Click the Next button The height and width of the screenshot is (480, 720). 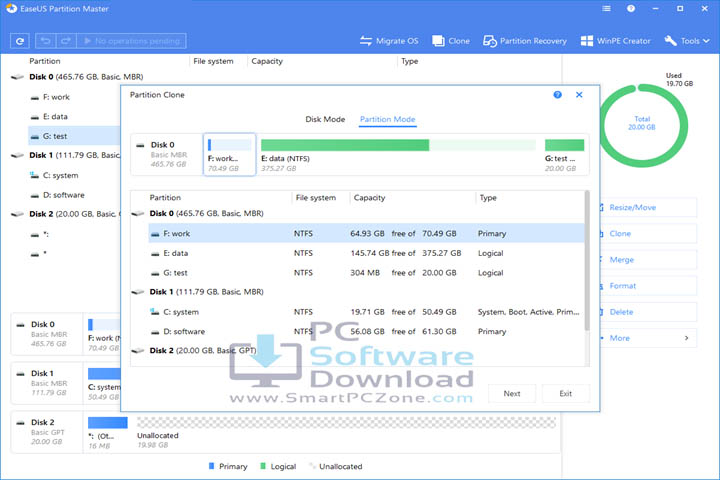pyautogui.click(x=512, y=394)
